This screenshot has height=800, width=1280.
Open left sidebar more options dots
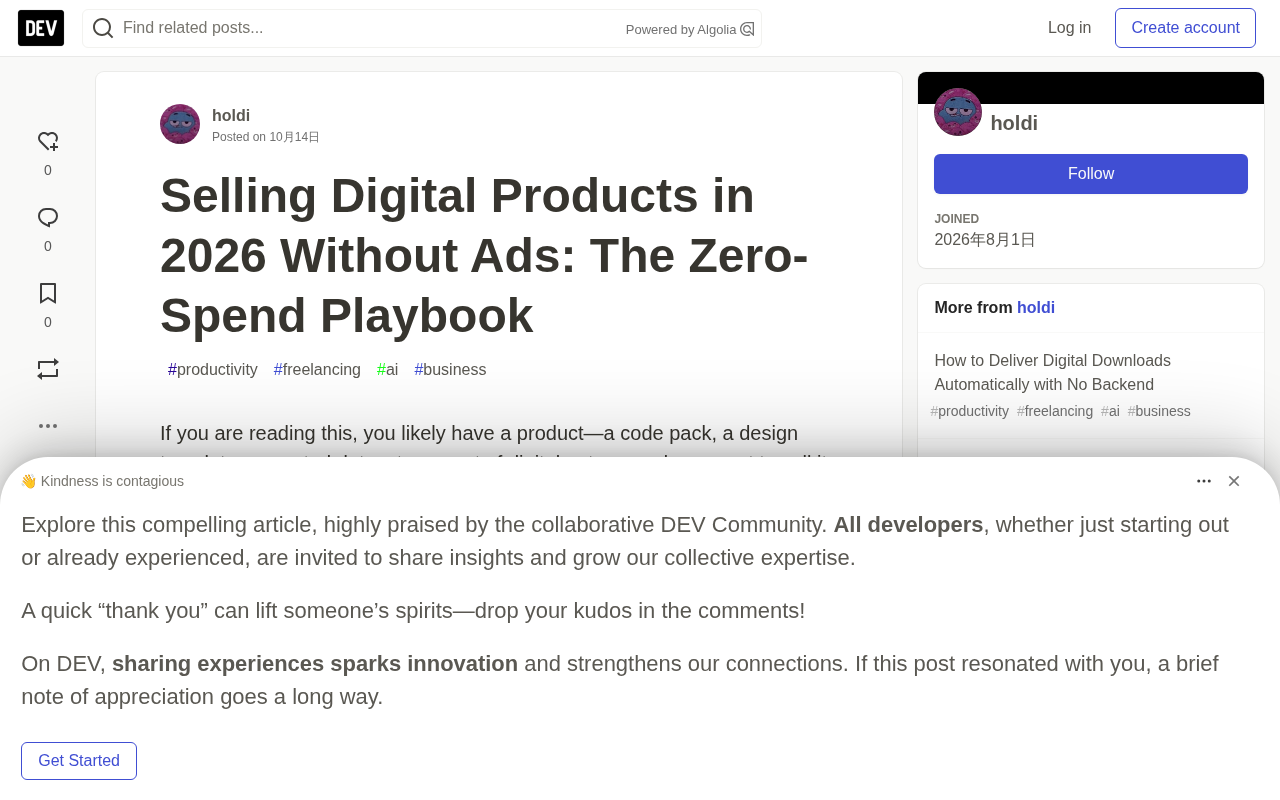click(x=48, y=426)
